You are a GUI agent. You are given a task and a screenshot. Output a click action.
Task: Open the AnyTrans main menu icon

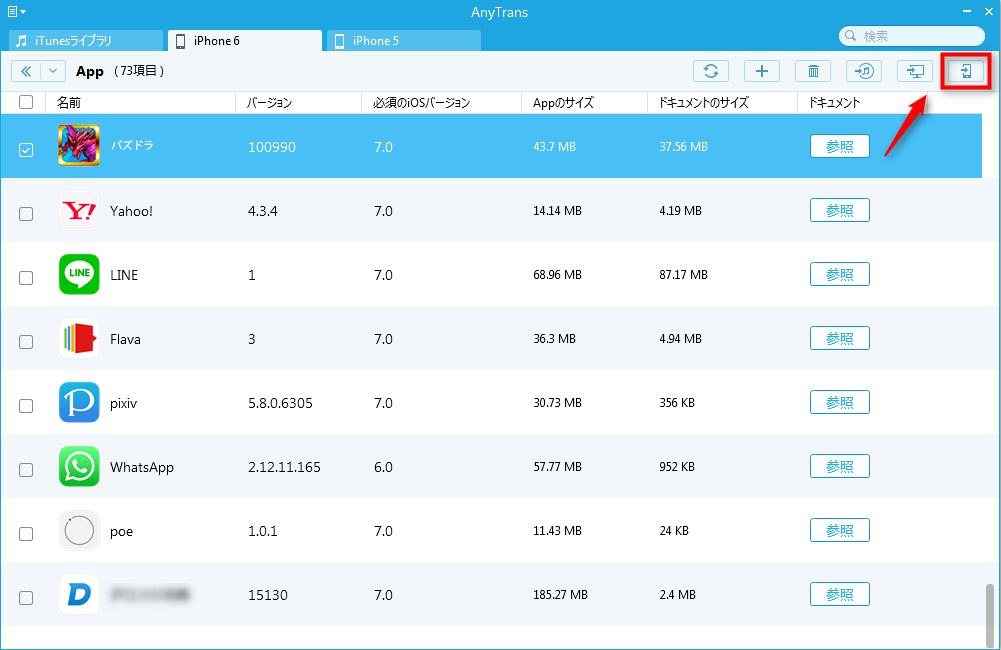[x=16, y=11]
